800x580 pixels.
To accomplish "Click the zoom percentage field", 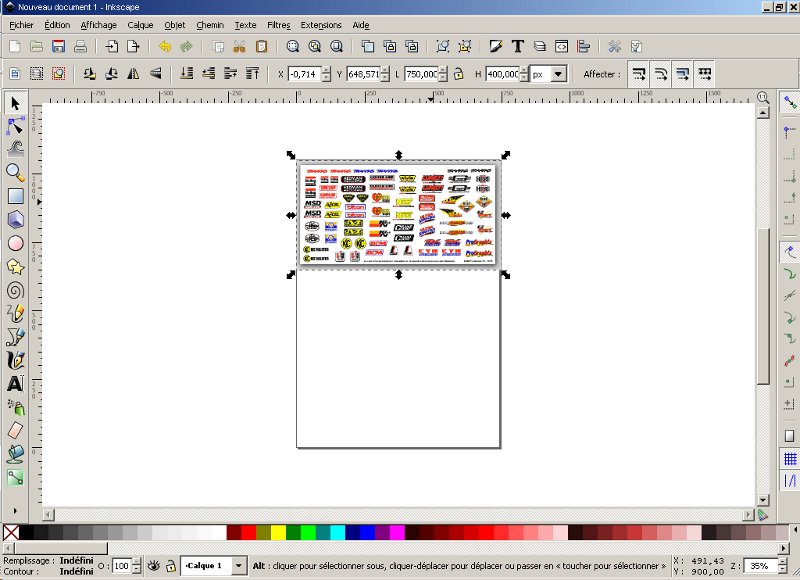I will tap(760, 565).
